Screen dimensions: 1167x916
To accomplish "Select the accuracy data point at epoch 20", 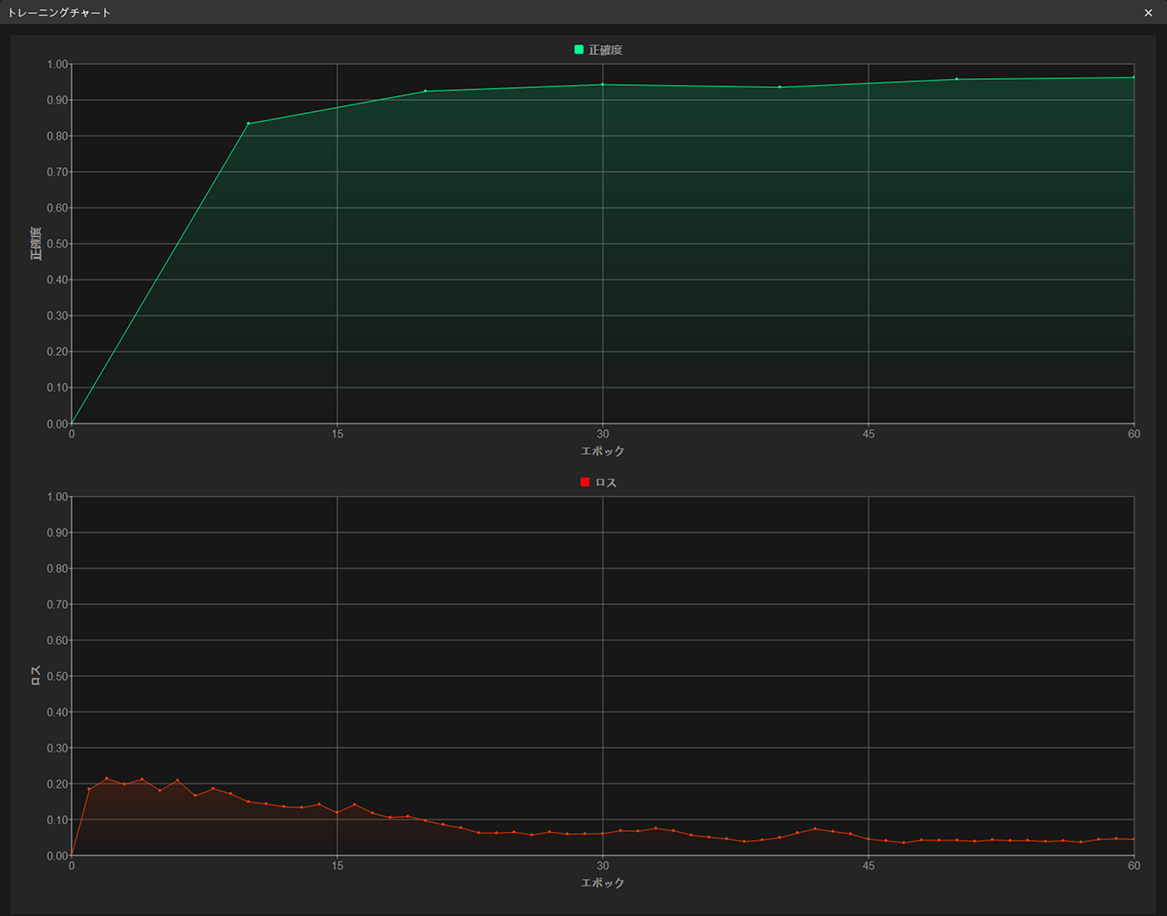I will [426, 91].
